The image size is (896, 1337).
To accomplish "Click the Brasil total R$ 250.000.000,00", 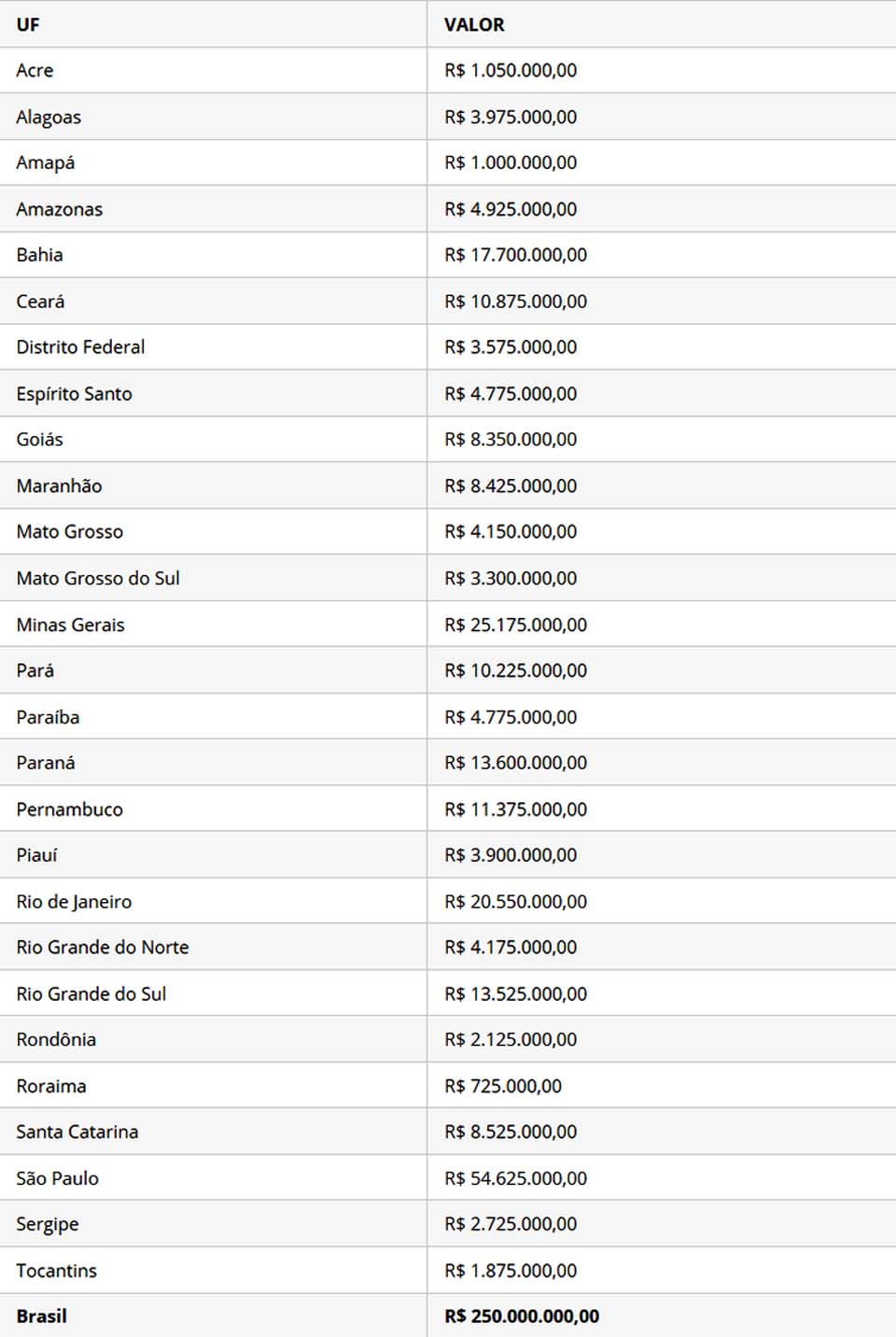I will (522, 1316).
